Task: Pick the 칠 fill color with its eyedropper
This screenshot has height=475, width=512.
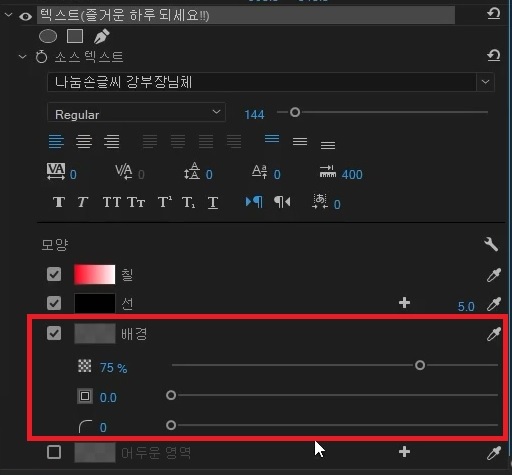Action: pos(494,275)
